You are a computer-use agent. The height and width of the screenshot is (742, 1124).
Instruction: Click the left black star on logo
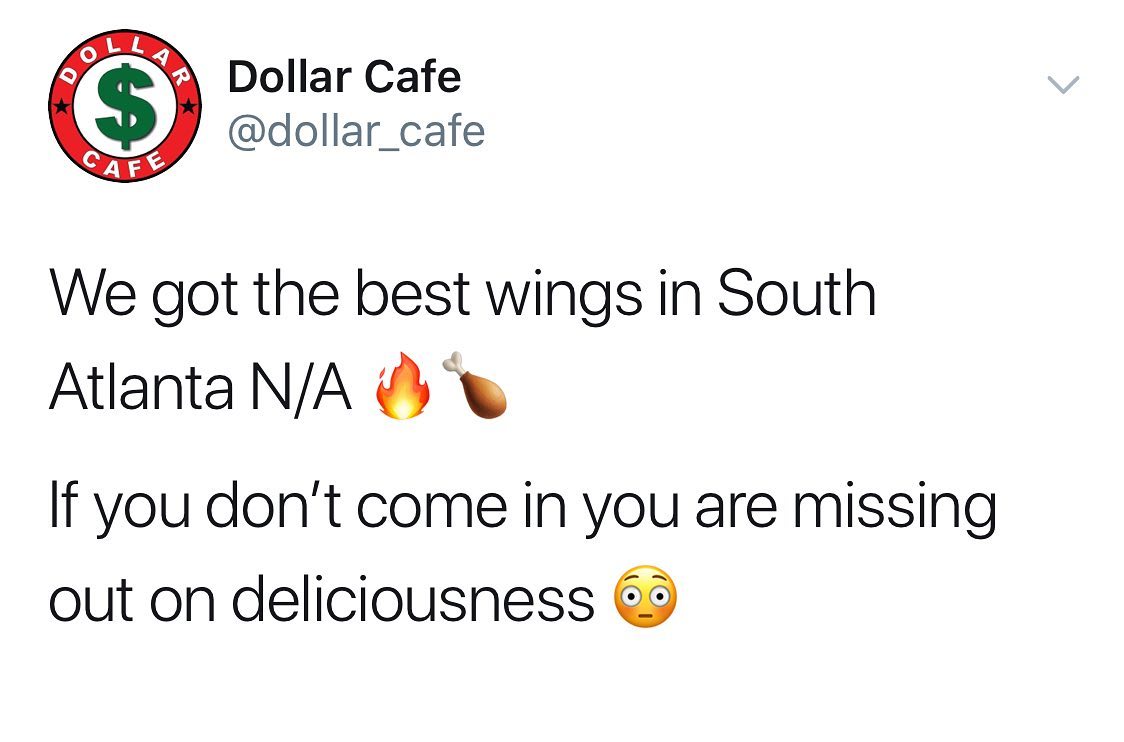(x=63, y=108)
